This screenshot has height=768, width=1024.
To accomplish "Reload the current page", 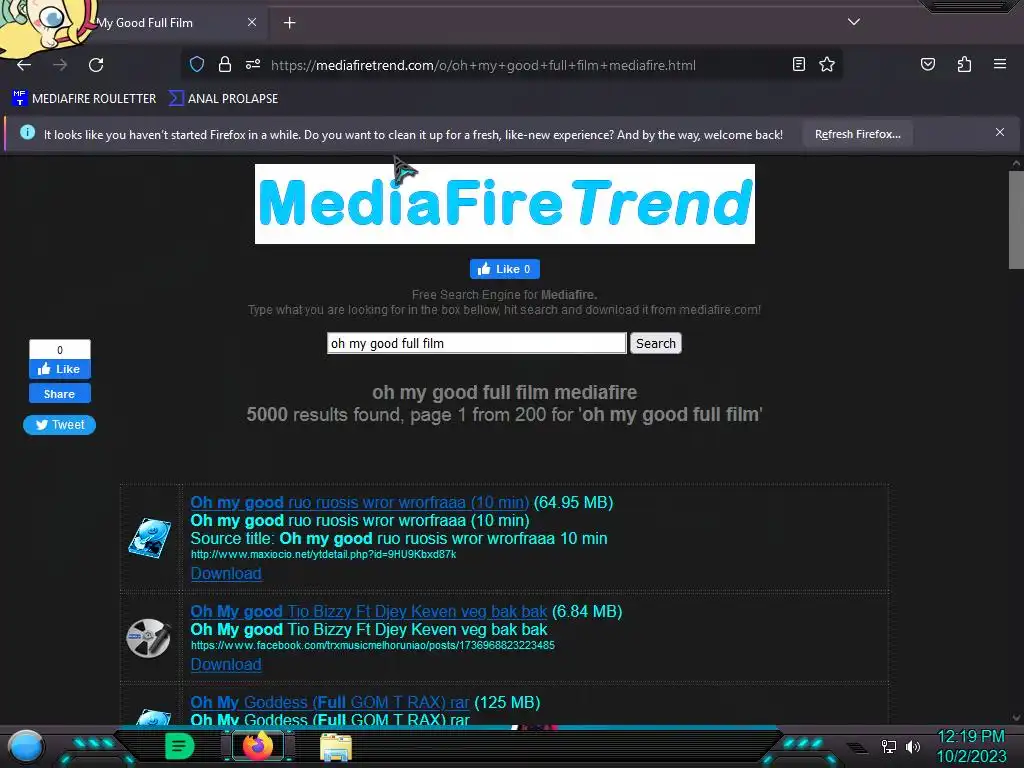I will (96, 65).
